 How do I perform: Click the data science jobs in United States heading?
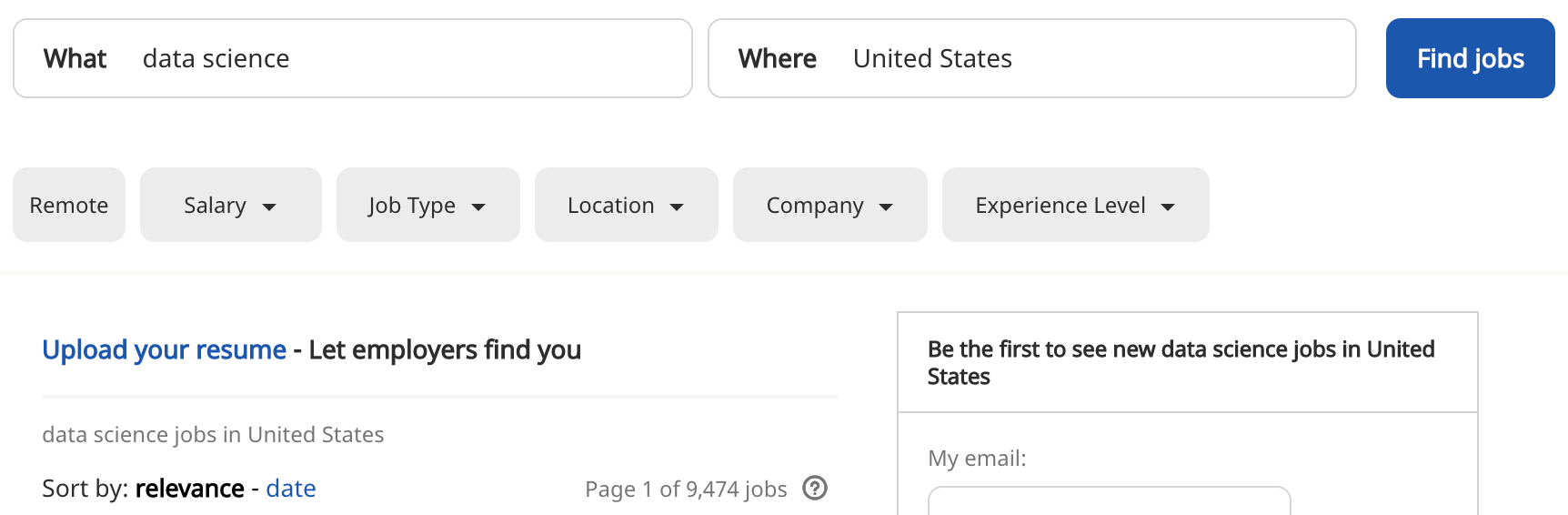(213, 435)
